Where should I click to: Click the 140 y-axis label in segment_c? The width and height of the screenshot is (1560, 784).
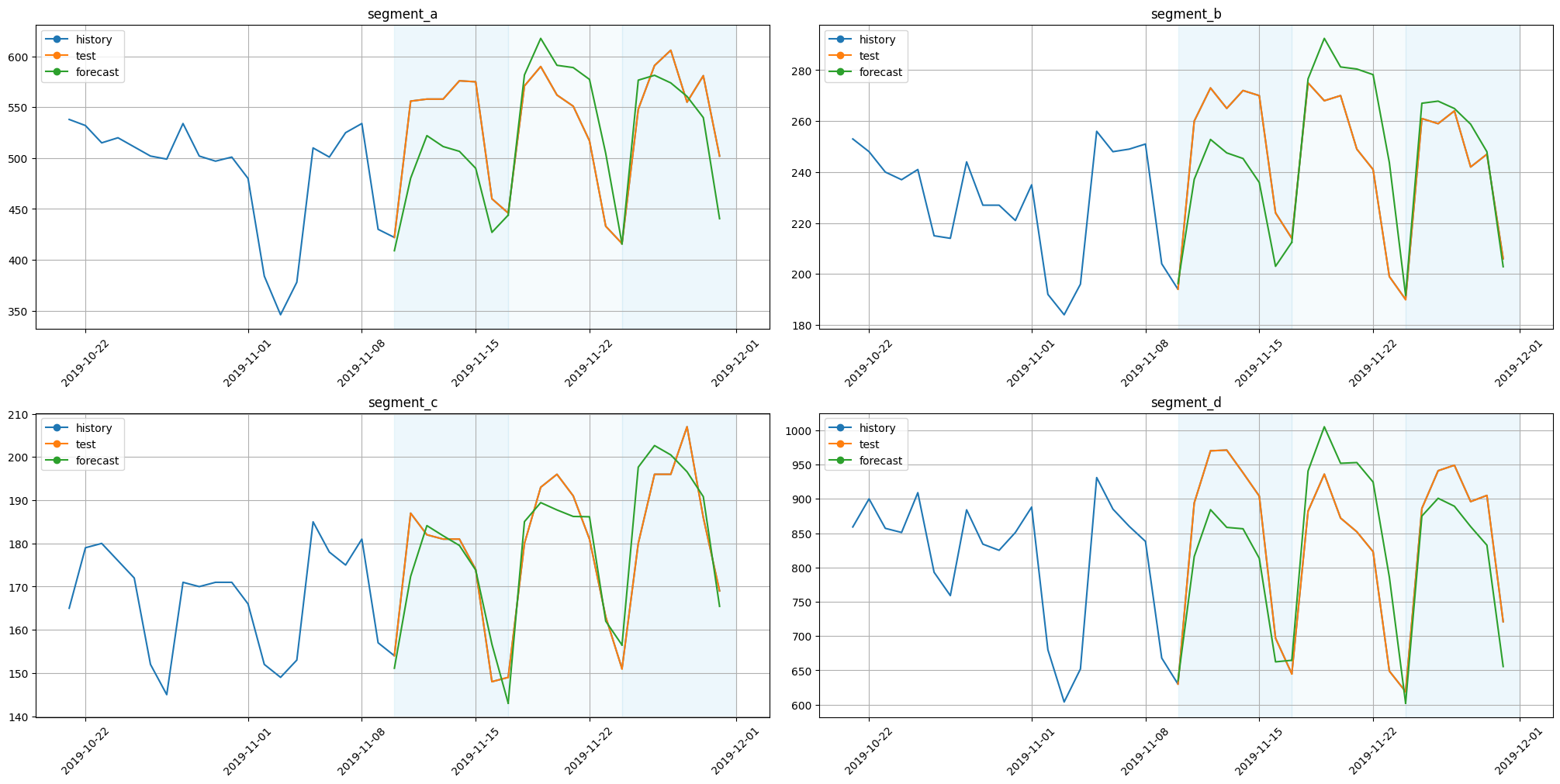coord(19,717)
